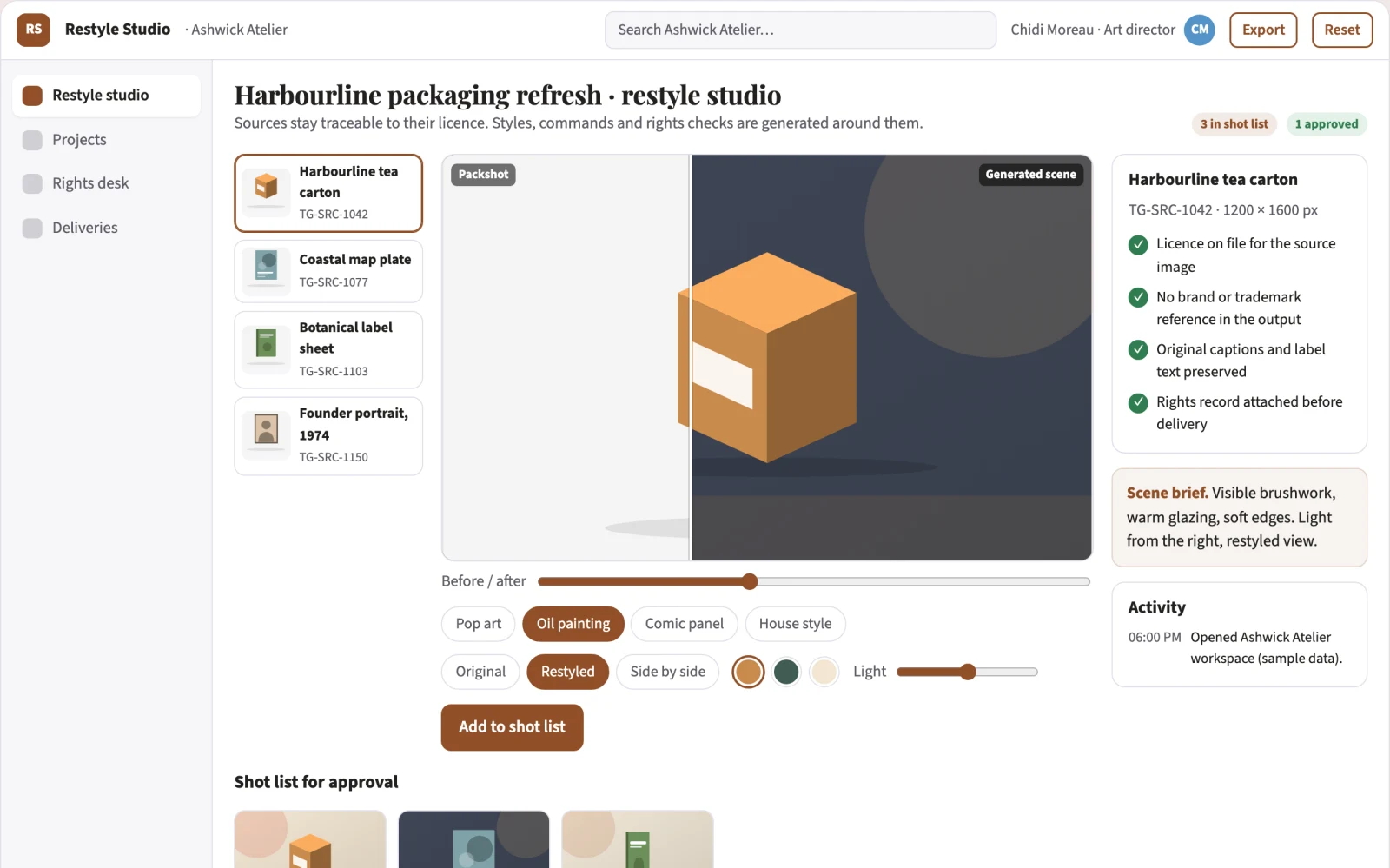Click the Restyle studio sidebar icon
This screenshot has height=868, width=1390.
click(32, 96)
